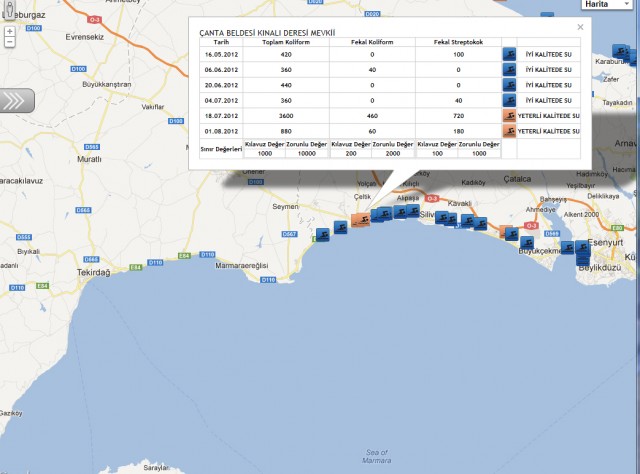Click the orange quality icon for 18.07.2012
This screenshot has width=640, height=474.
(x=509, y=116)
